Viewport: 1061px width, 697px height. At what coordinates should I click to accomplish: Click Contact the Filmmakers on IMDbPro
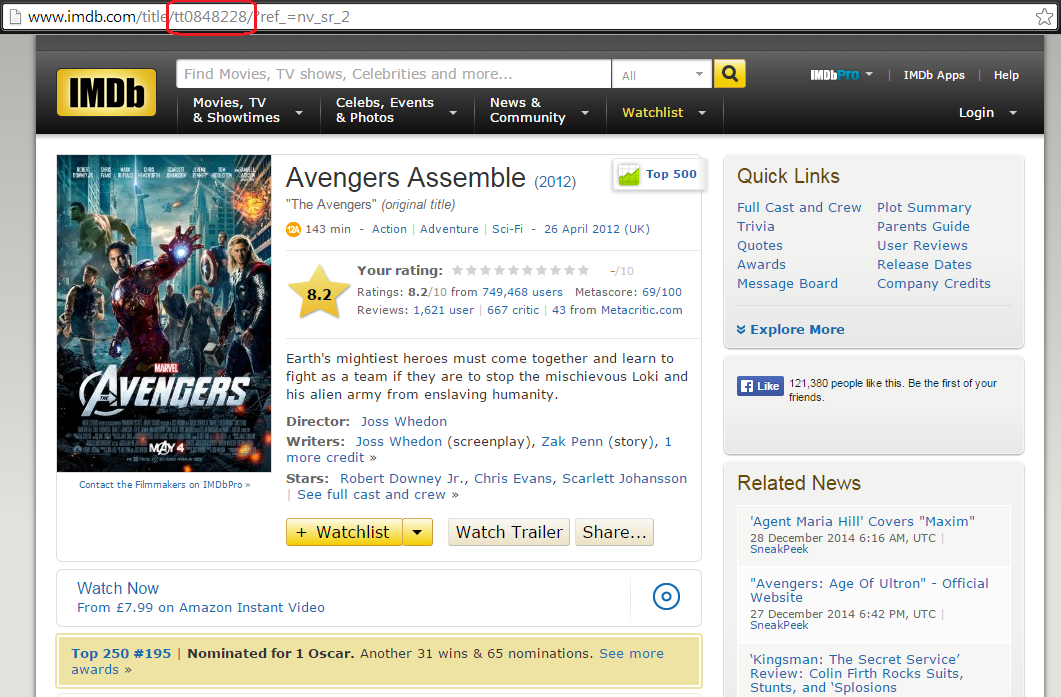(x=164, y=485)
